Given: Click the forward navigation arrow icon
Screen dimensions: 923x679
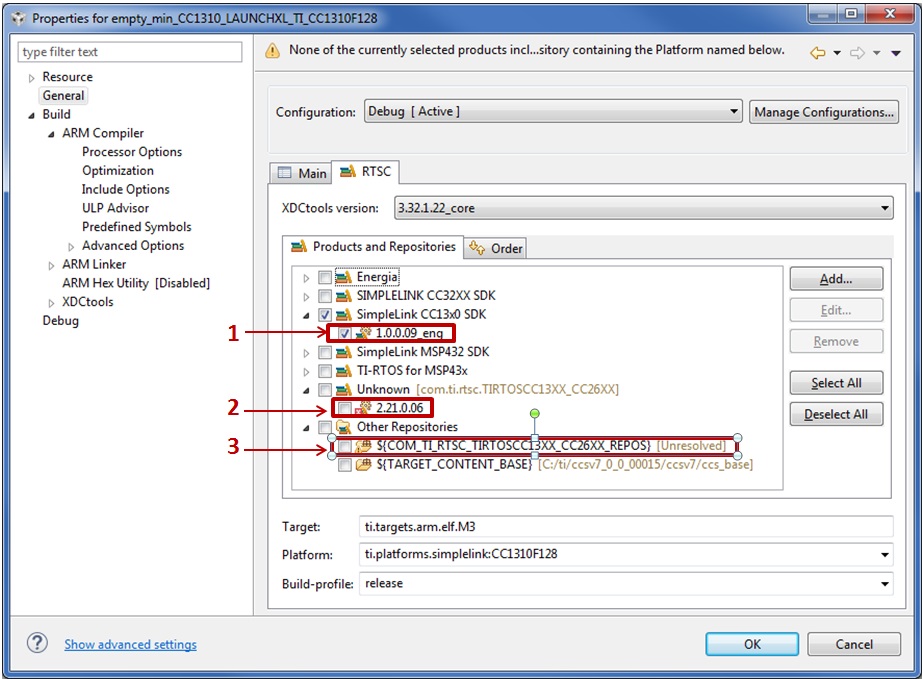Looking at the screenshot, I should [857, 53].
